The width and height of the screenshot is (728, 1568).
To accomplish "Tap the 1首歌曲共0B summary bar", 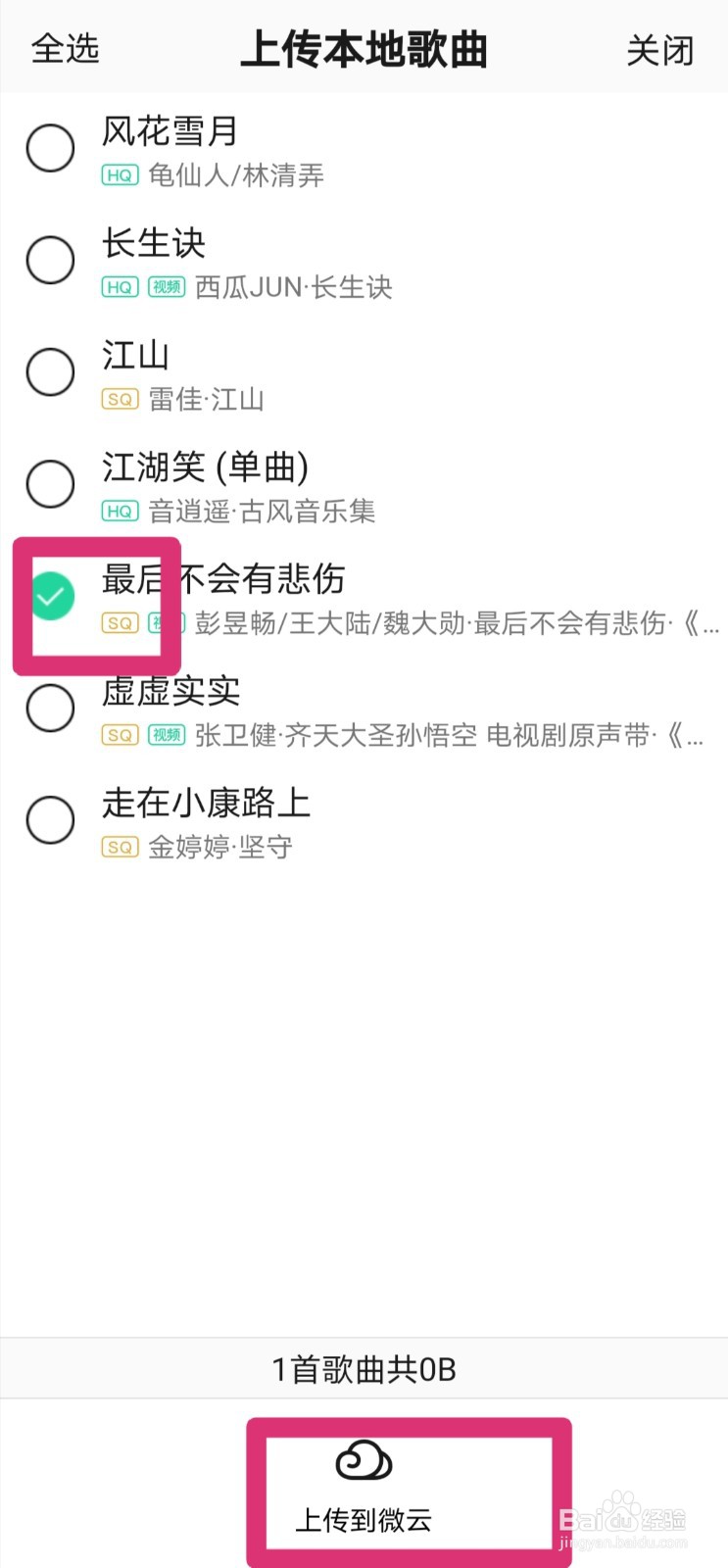I will [364, 1369].
